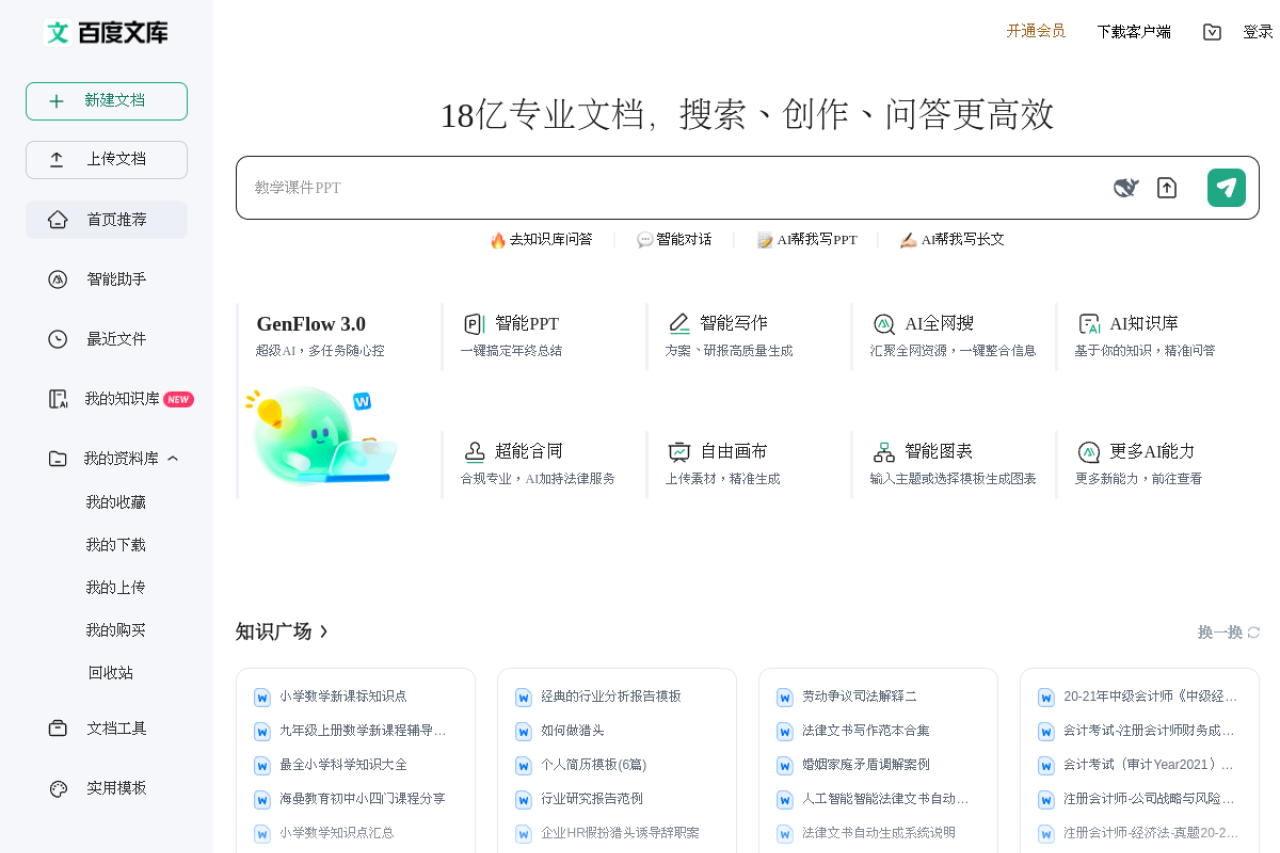Open 智能助手 via its sidebar icon
The image size is (1280, 853).
58,280
